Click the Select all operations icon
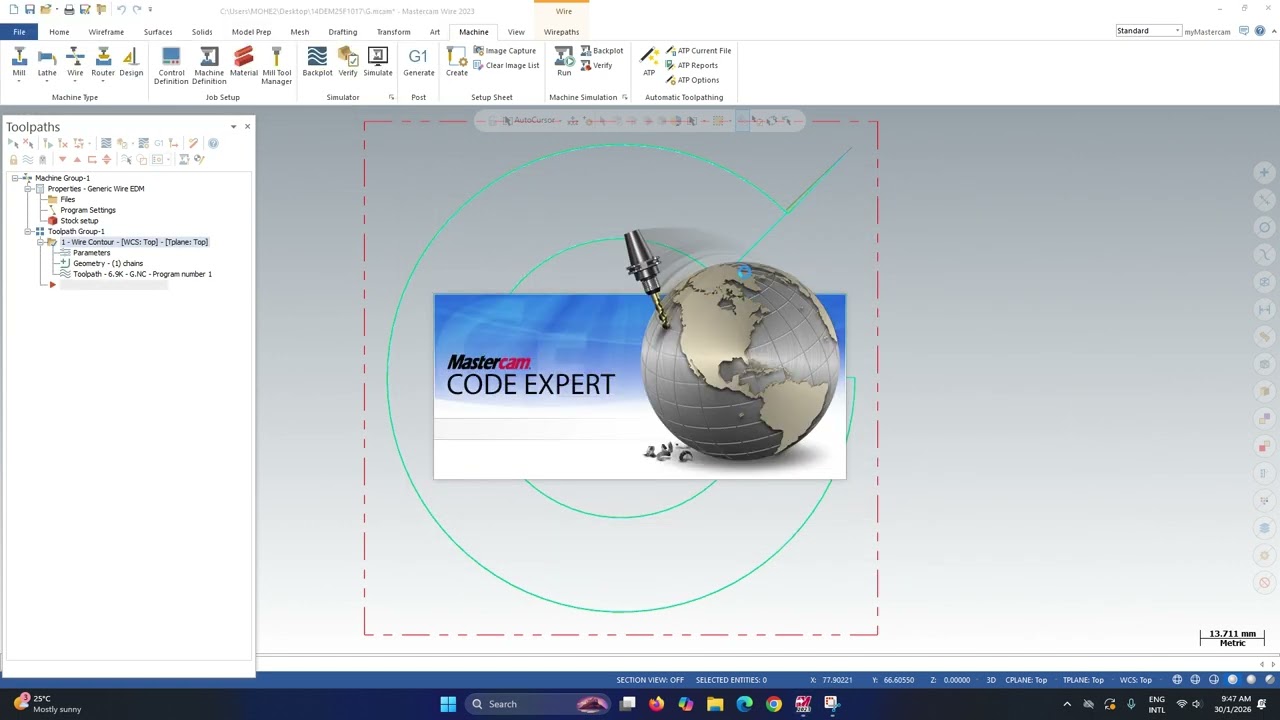This screenshot has height=720, width=1280. click(13, 144)
